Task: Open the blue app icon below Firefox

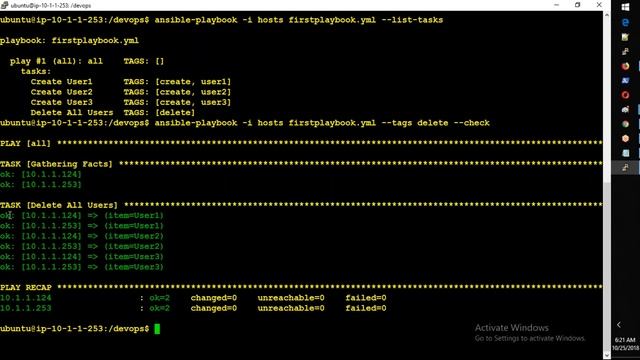Action: [625, 81]
